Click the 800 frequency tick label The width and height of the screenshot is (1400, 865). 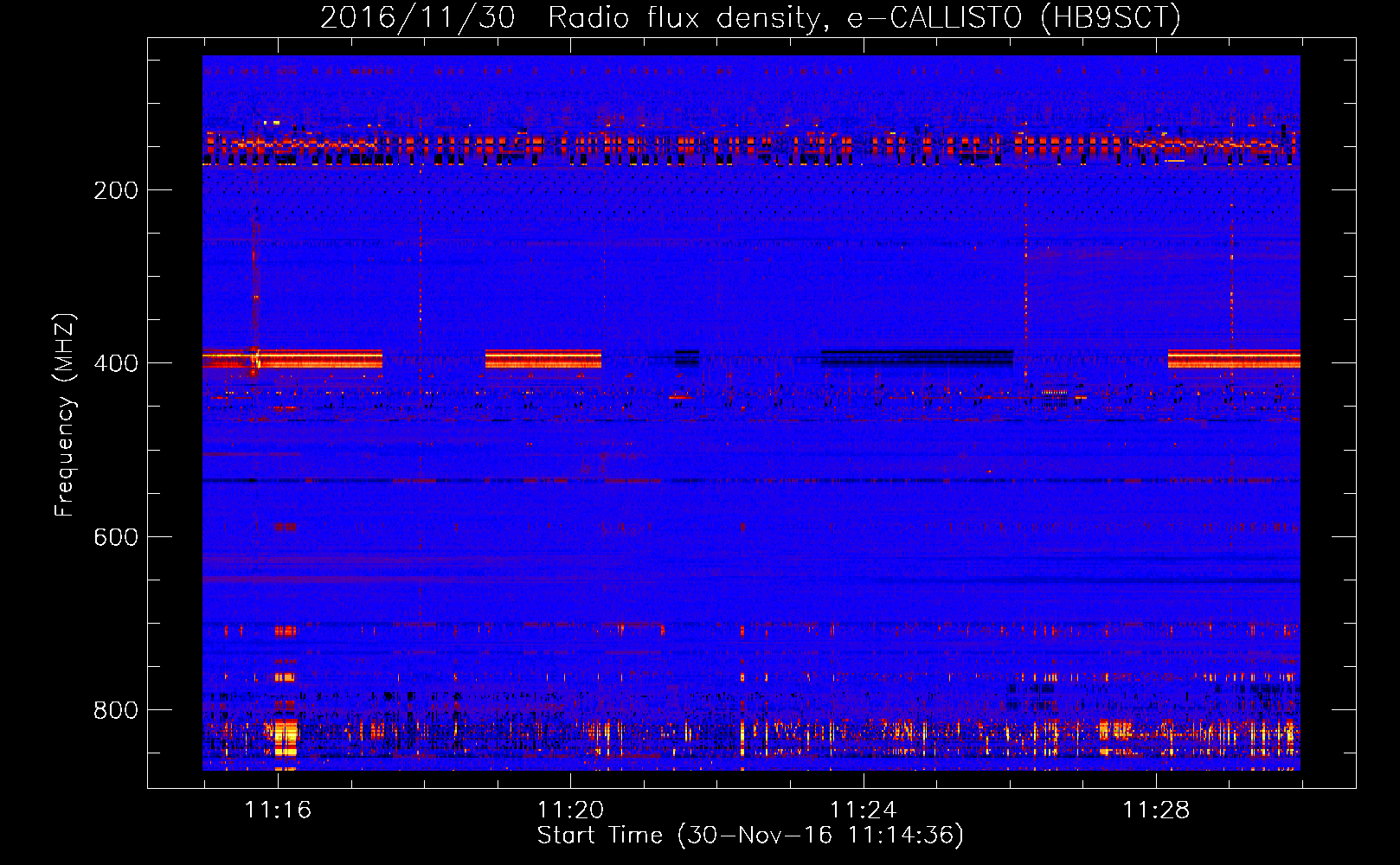point(116,710)
